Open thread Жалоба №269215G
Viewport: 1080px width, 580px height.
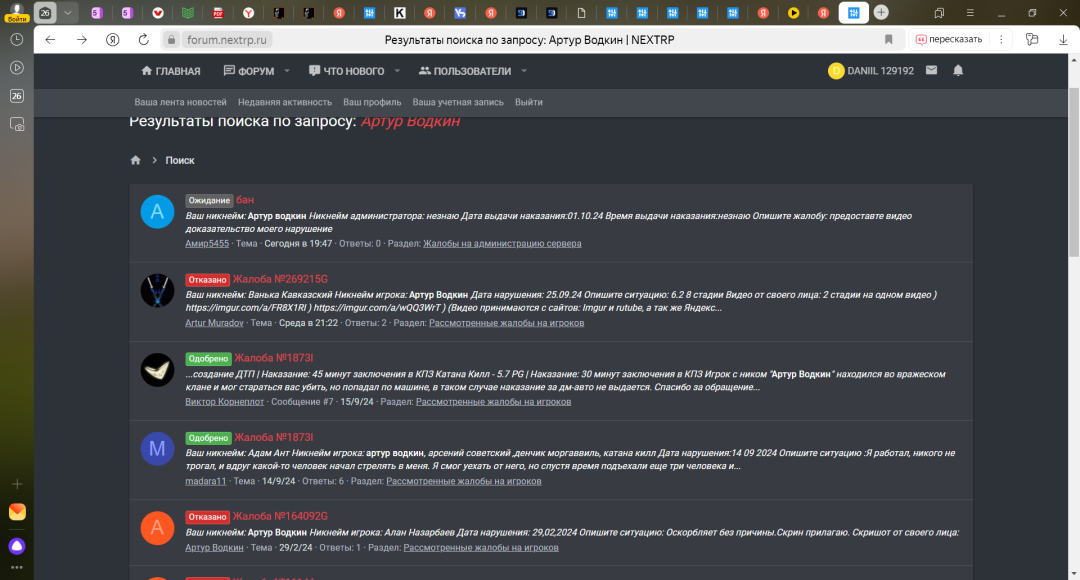point(280,279)
